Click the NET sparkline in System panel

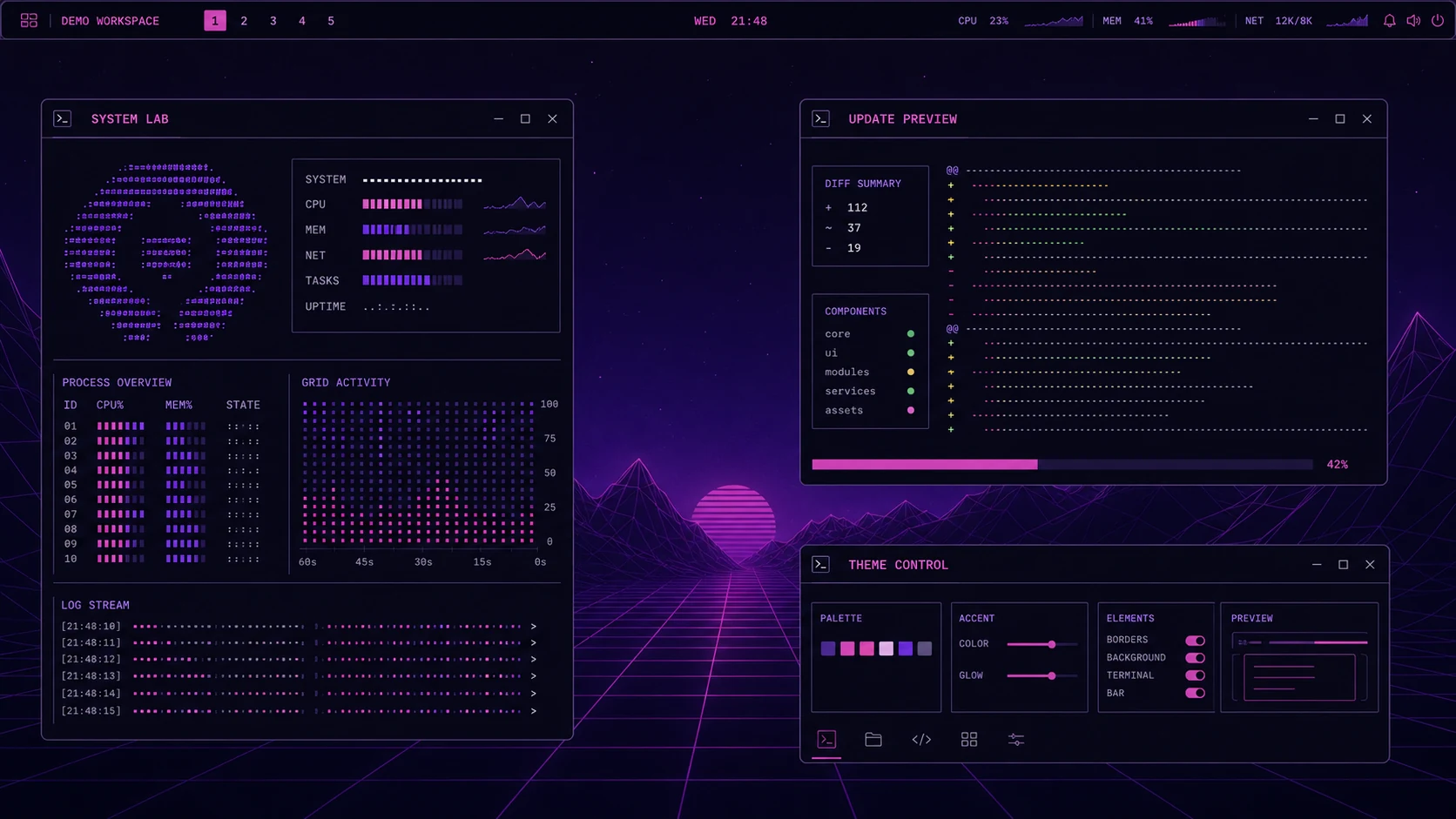click(515, 255)
